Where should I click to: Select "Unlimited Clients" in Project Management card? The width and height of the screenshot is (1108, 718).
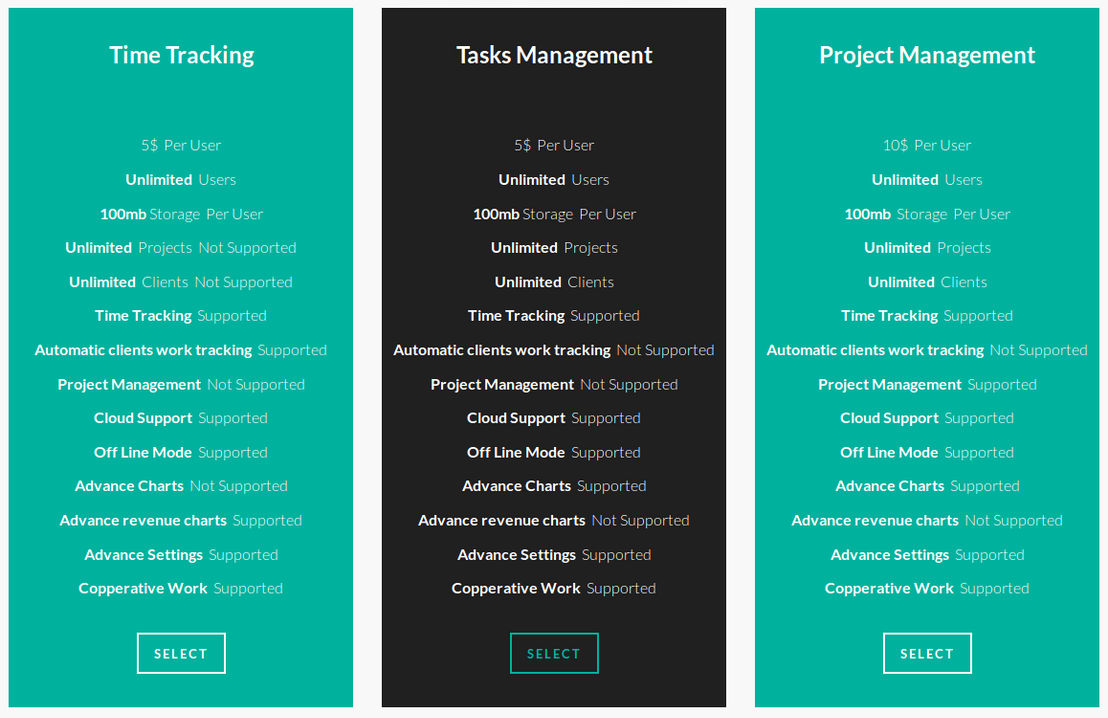click(927, 282)
